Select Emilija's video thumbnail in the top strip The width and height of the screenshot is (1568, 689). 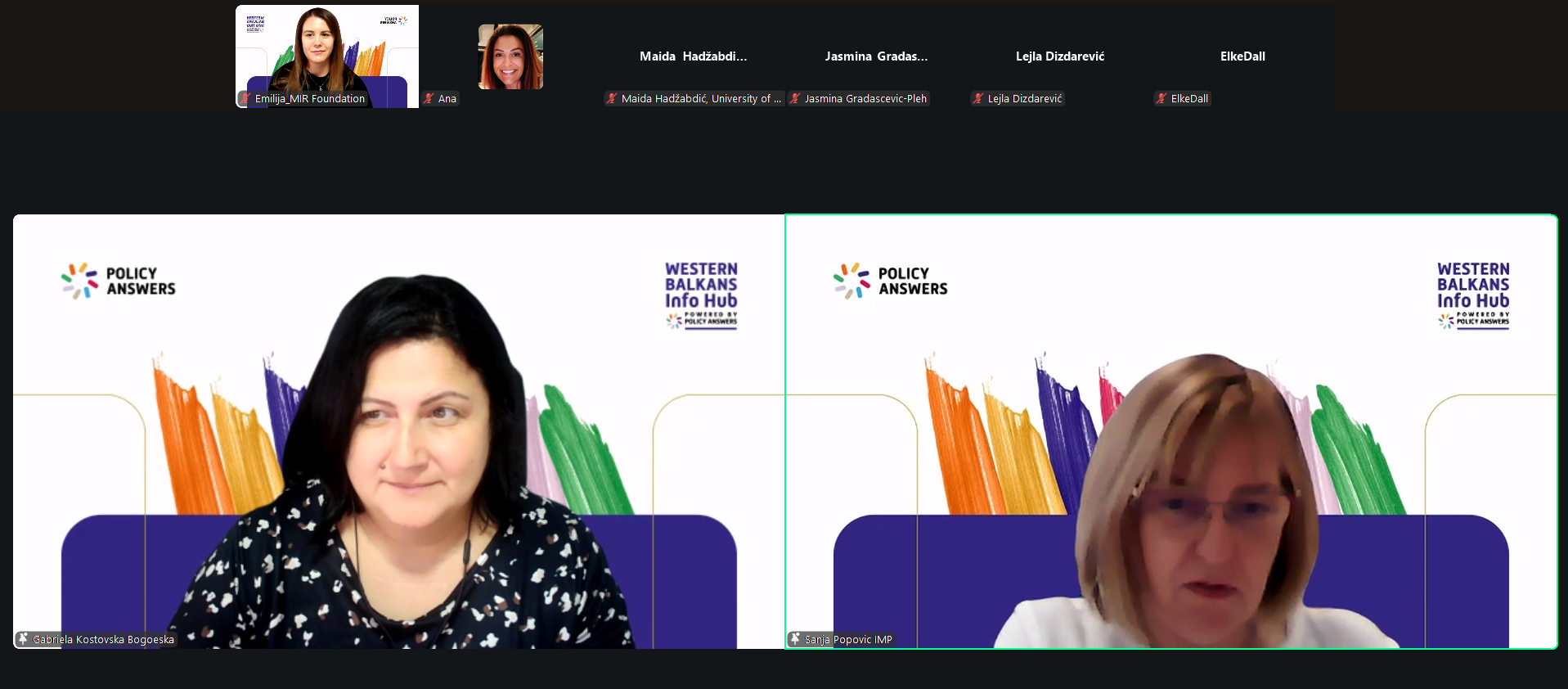click(327, 49)
